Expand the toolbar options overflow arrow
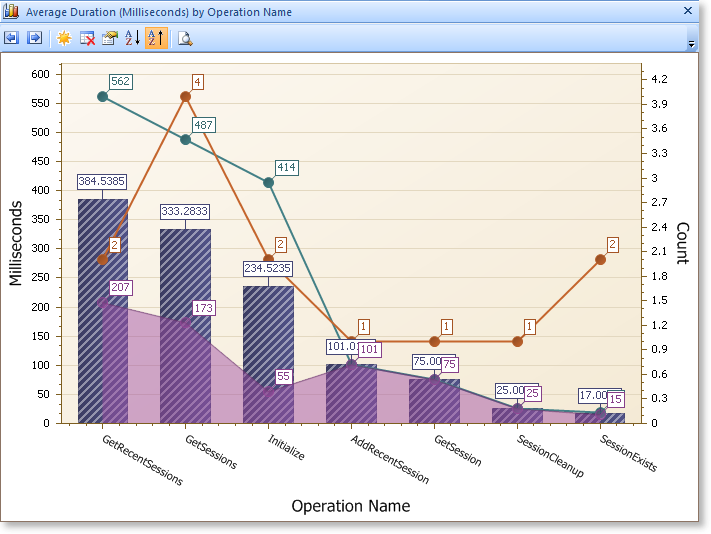 click(691, 44)
